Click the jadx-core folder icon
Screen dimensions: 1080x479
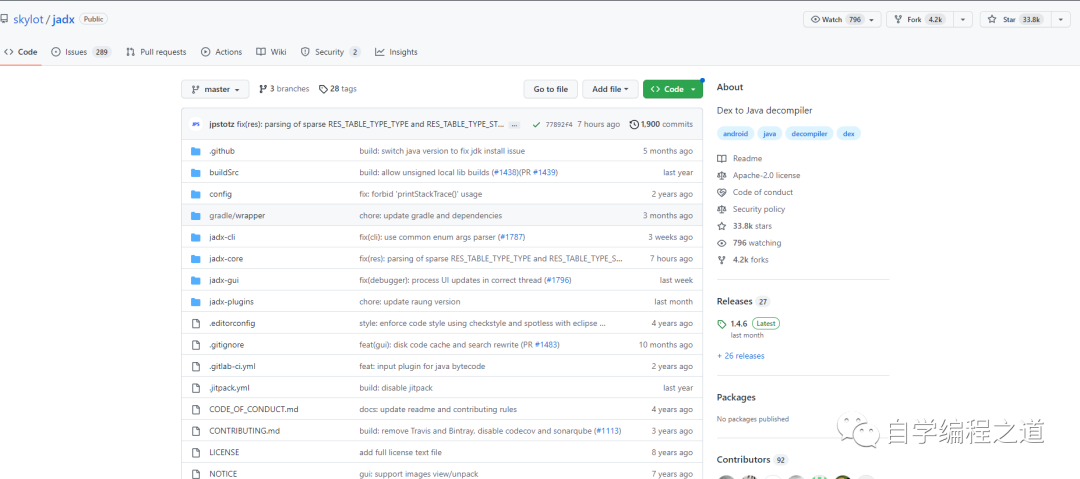pyautogui.click(x=196, y=258)
